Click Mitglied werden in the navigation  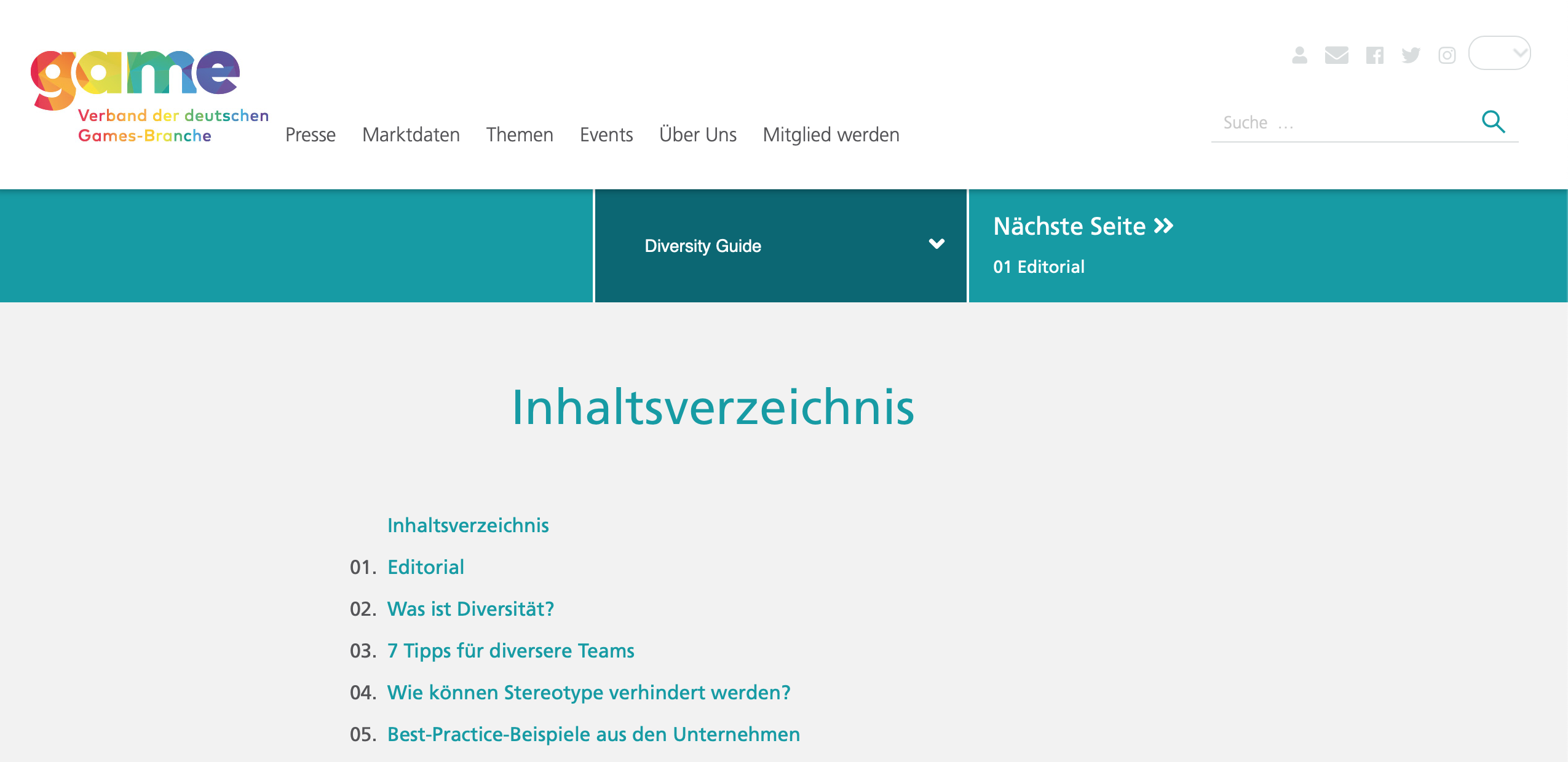[x=831, y=135]
